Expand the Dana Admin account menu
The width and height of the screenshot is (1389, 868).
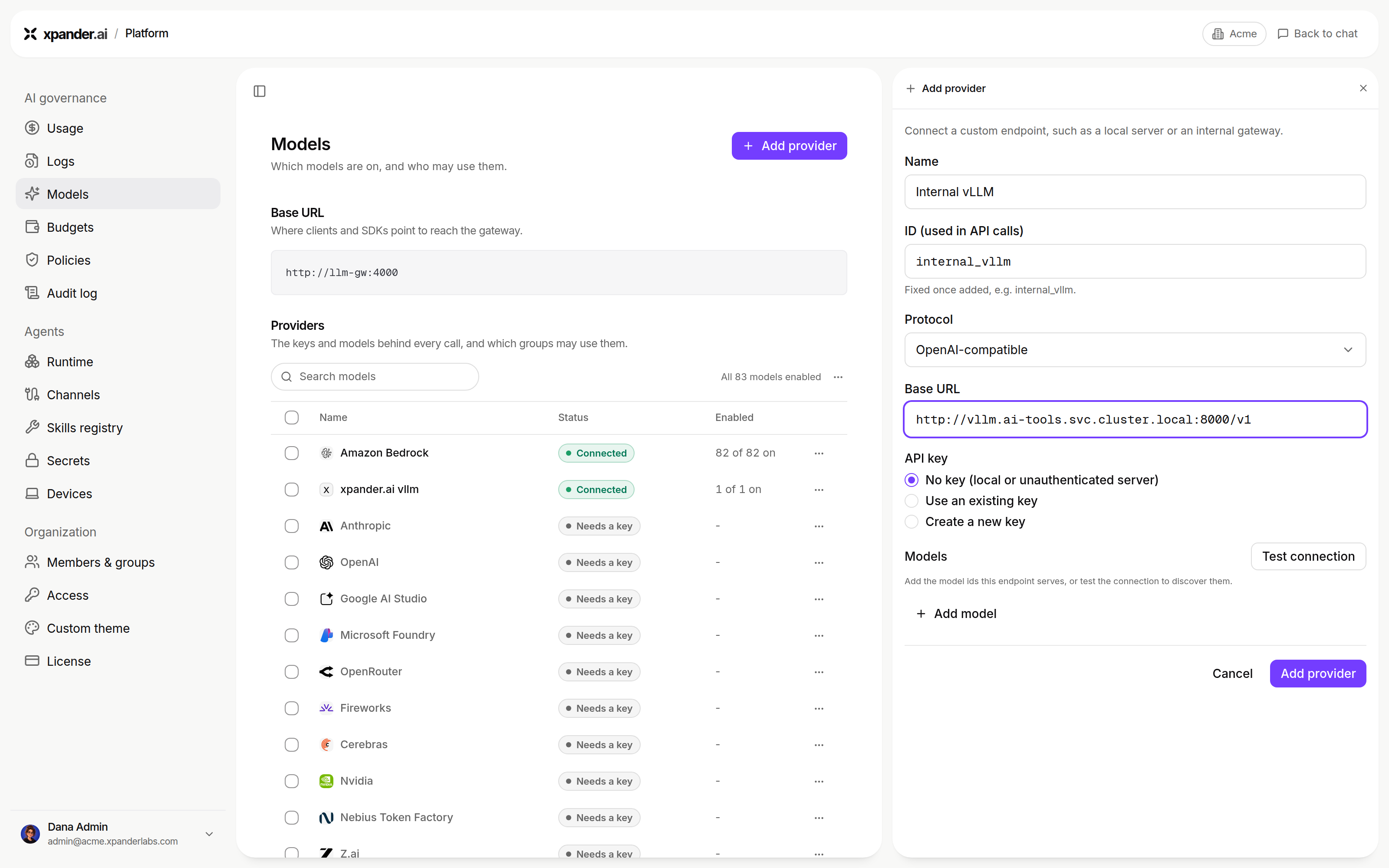point(209,834)
